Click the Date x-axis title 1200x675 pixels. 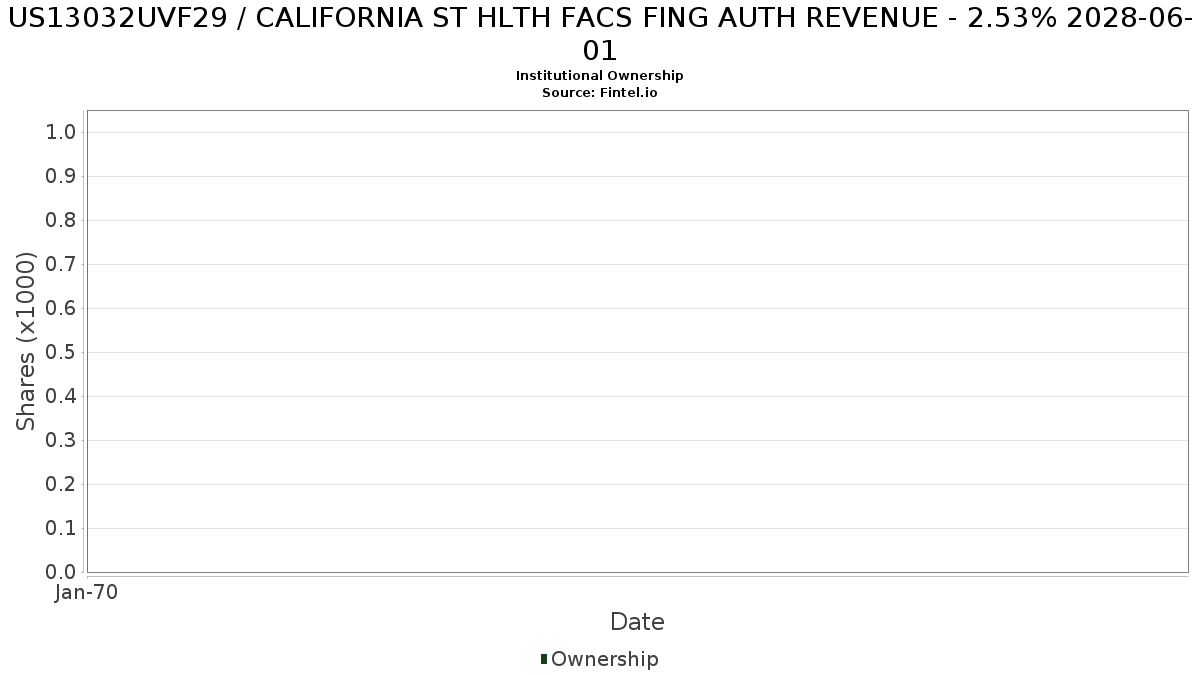(x=637, y=622)
